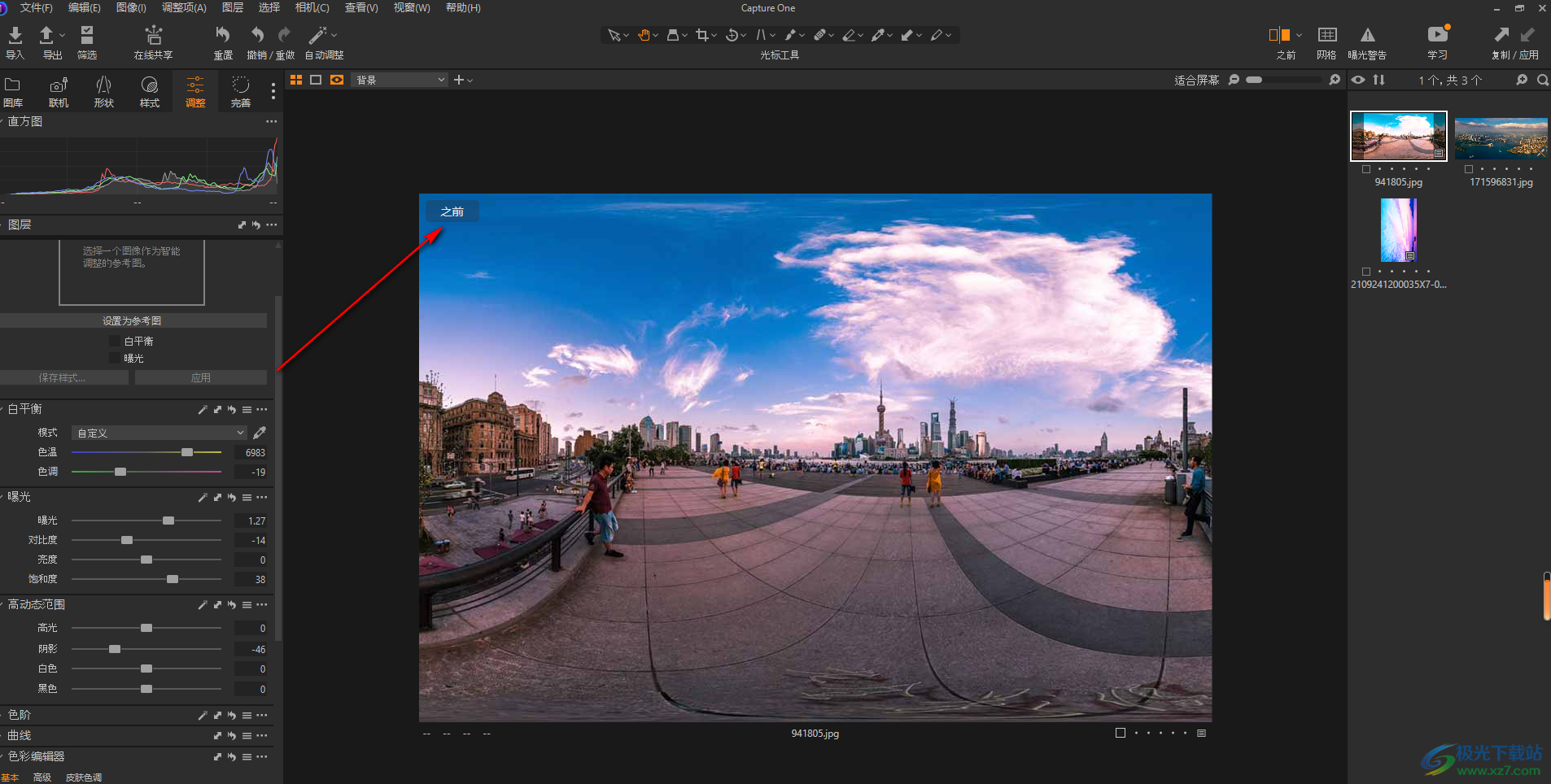The image size is (1551, 784).
Task: Select the Crop cursor tool
Action: tap(701, 35)
